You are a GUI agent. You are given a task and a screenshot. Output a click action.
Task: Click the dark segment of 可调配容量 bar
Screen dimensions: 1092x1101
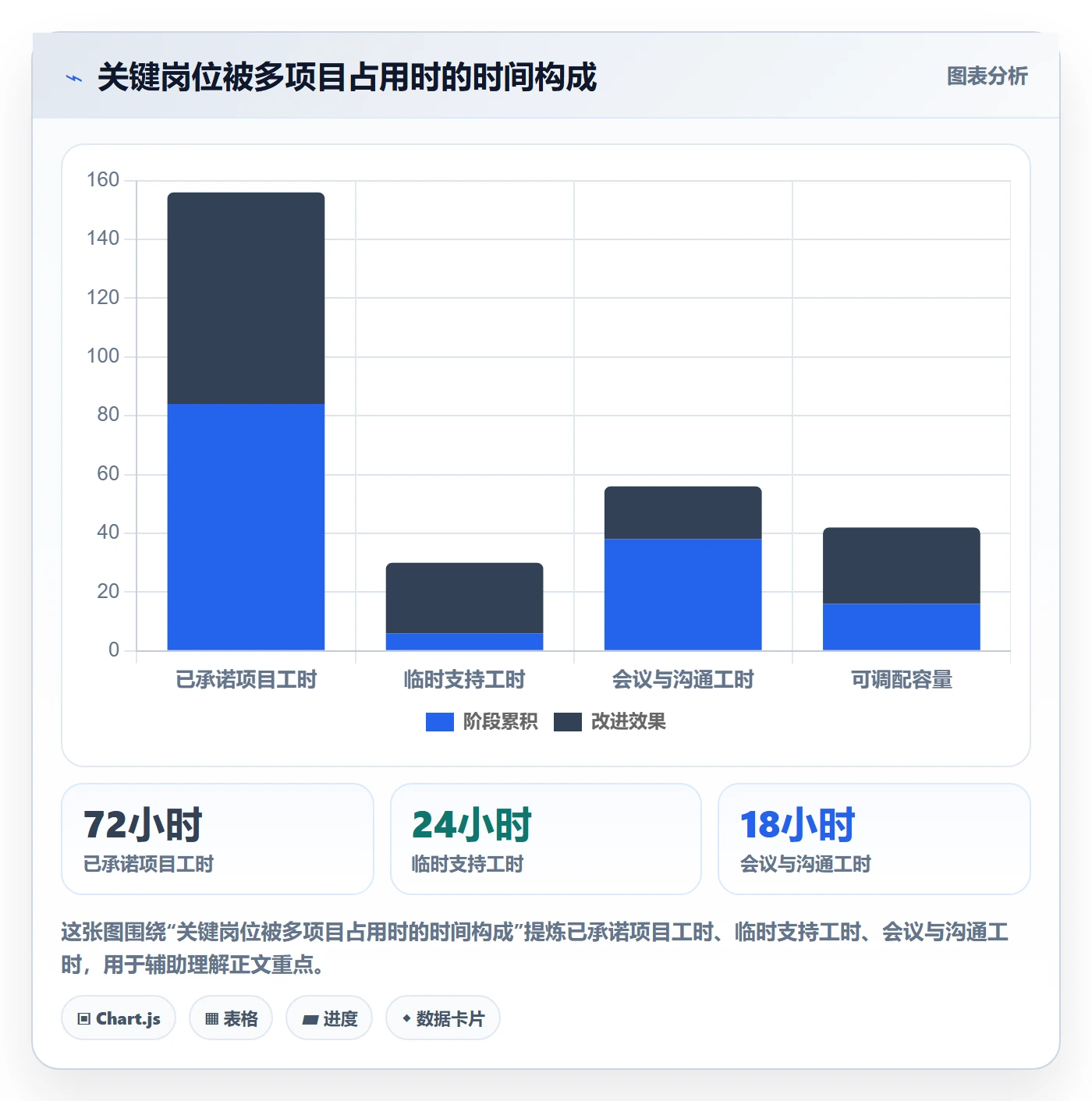901,565
